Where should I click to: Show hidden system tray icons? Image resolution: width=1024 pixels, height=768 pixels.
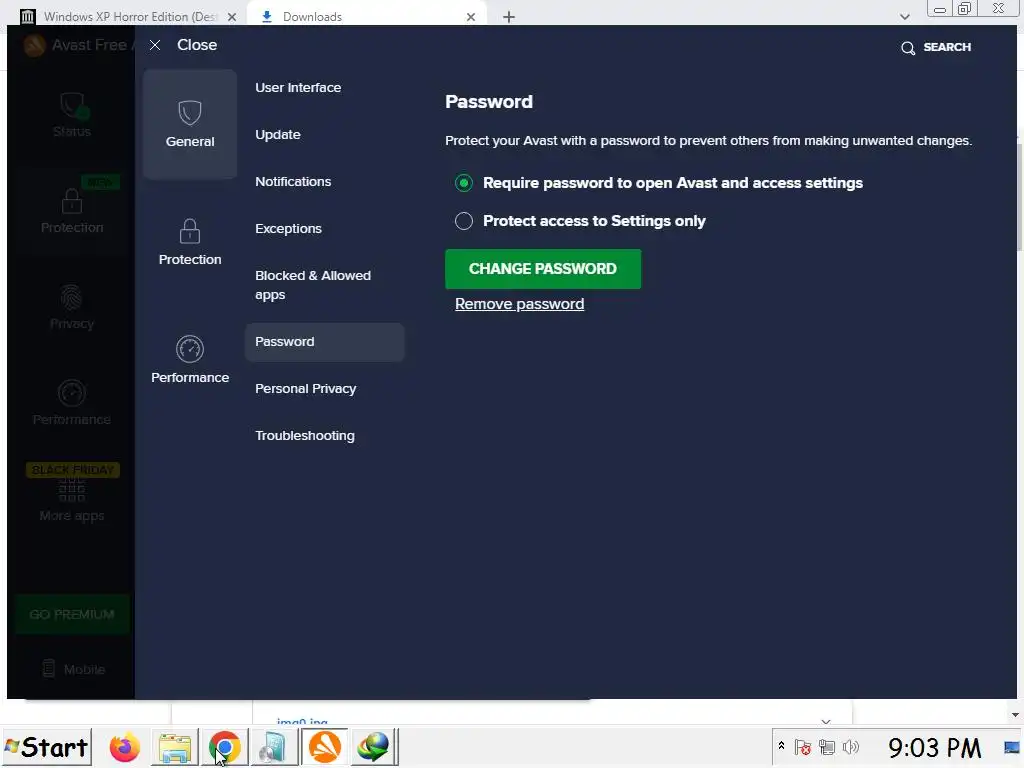[781, 745]
